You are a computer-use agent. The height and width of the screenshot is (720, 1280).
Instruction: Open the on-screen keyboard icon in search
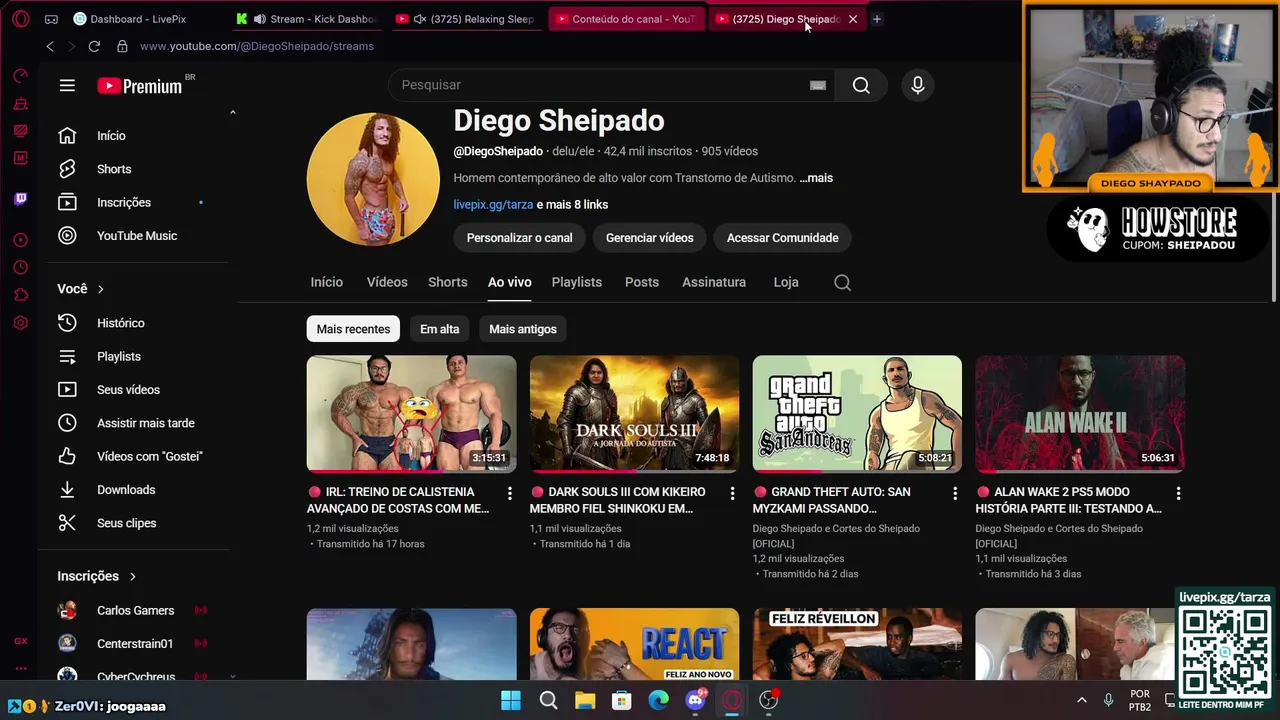click(818, 85)
